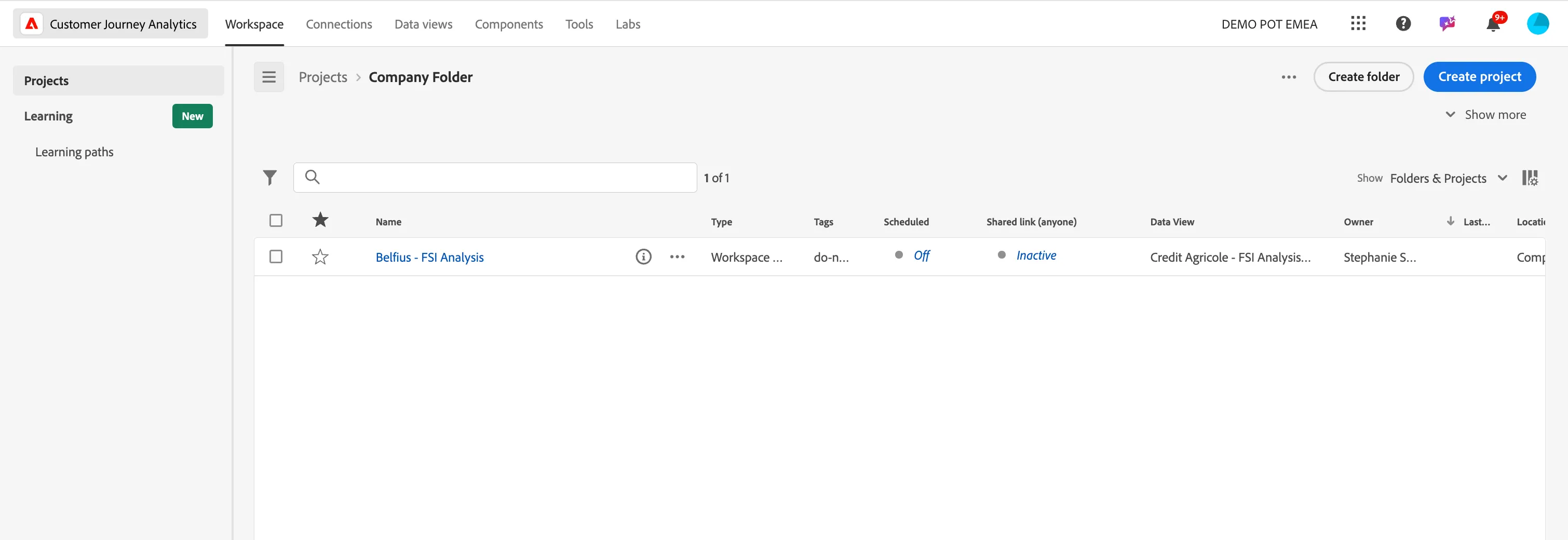This screenshot has width=1568, height=540.
Task: Open Belfius row more actions menu
Action: coord(678,257)
